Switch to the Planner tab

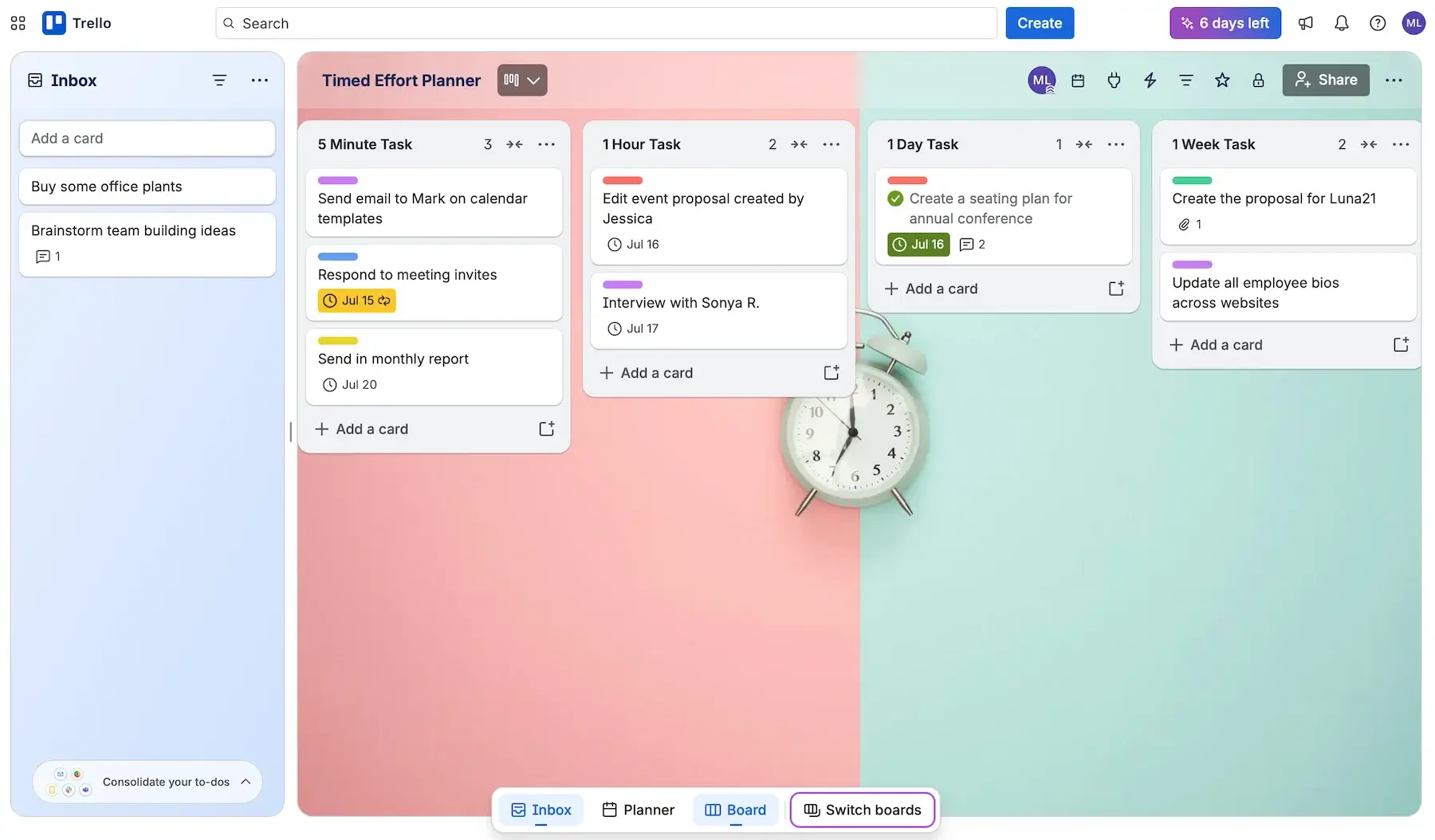point(639,810)
